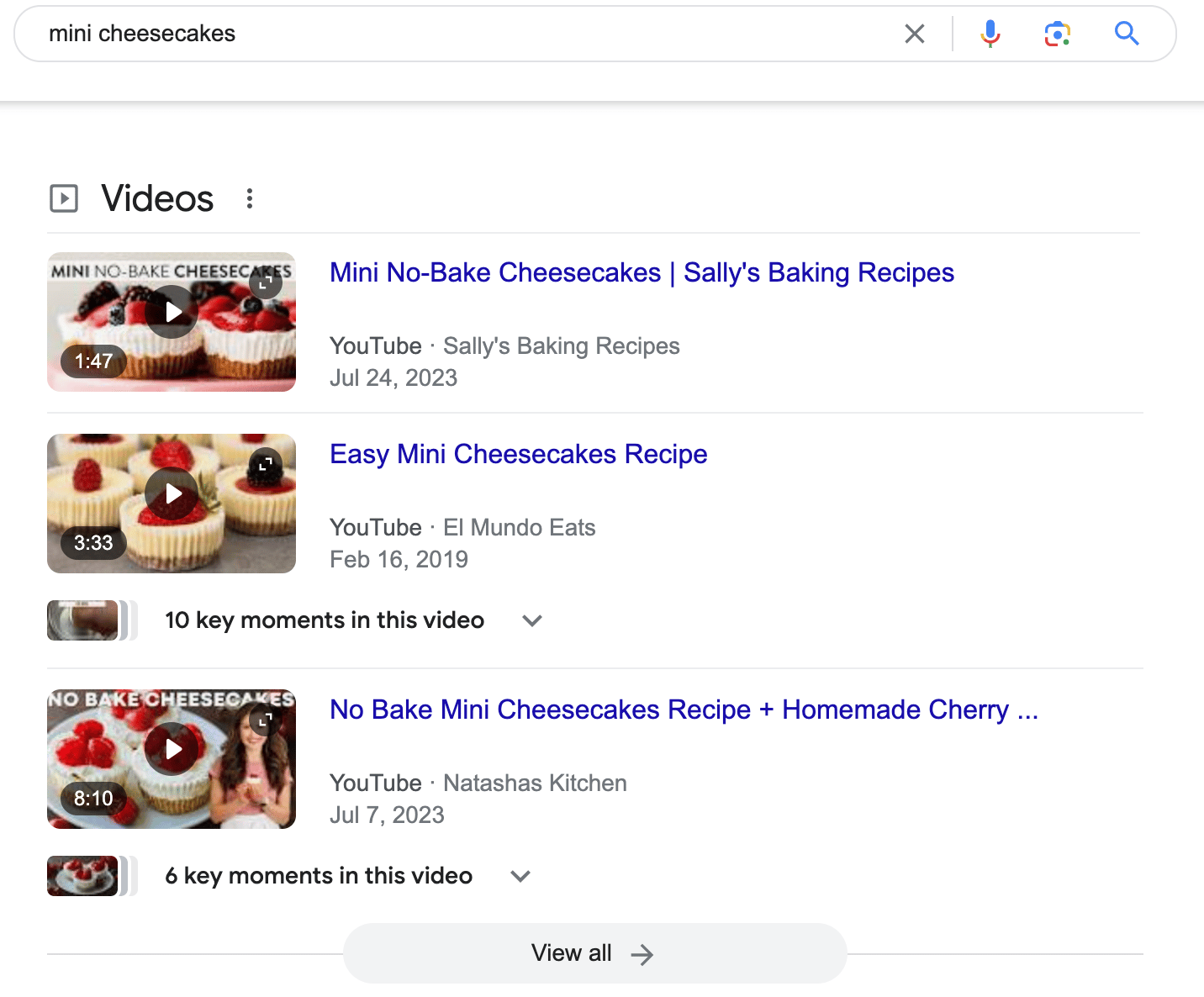Open Google Lens image search icon

(1058, 34)
